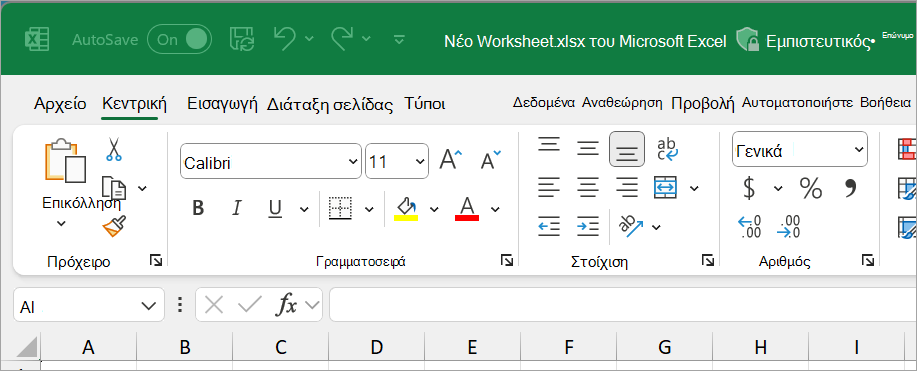Image resolution: width=917 pixels, height=371 pixels.
Task: Open the Διάταξη σελίδας tab
Action: 330,105
